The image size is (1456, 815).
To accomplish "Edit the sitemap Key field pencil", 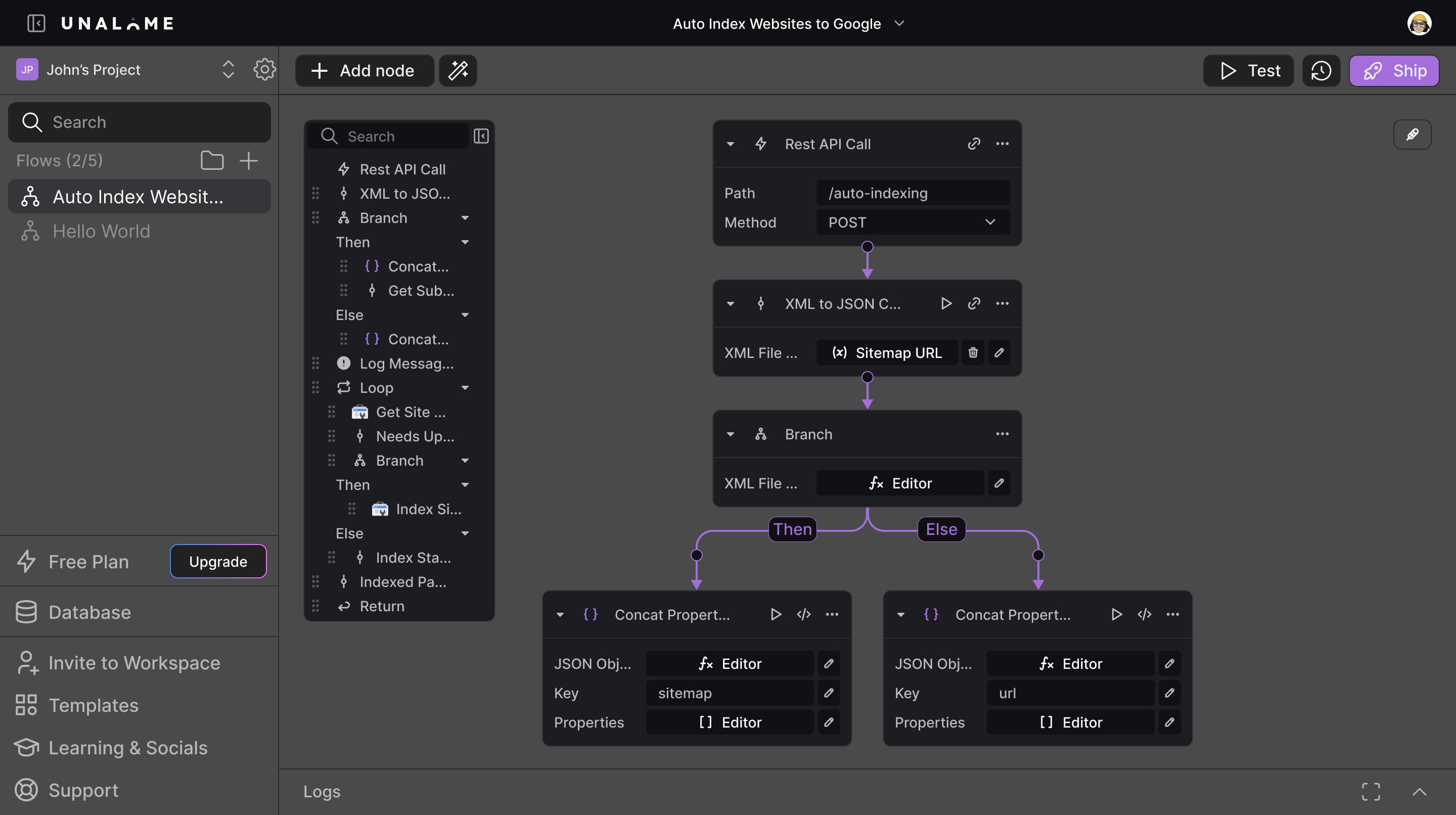I will point(829,693).
